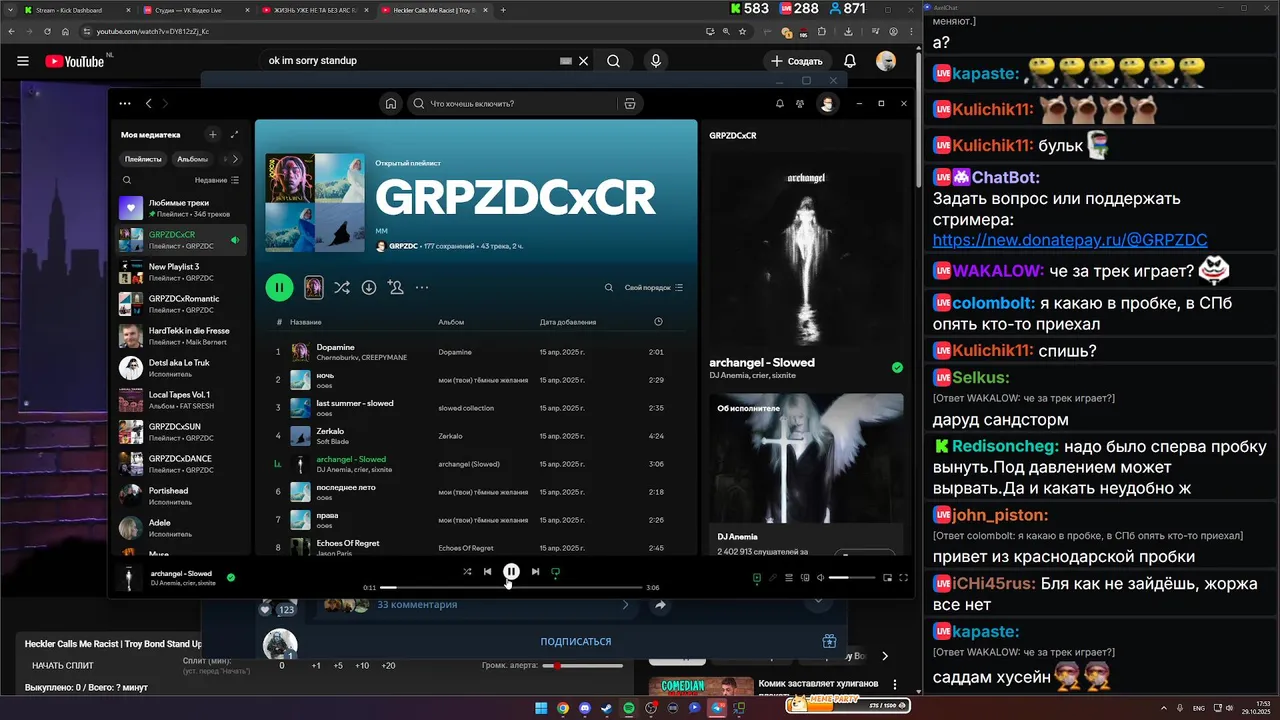Select Плейлисты filter chip
1280x720 pixels.
coord(143,159)
